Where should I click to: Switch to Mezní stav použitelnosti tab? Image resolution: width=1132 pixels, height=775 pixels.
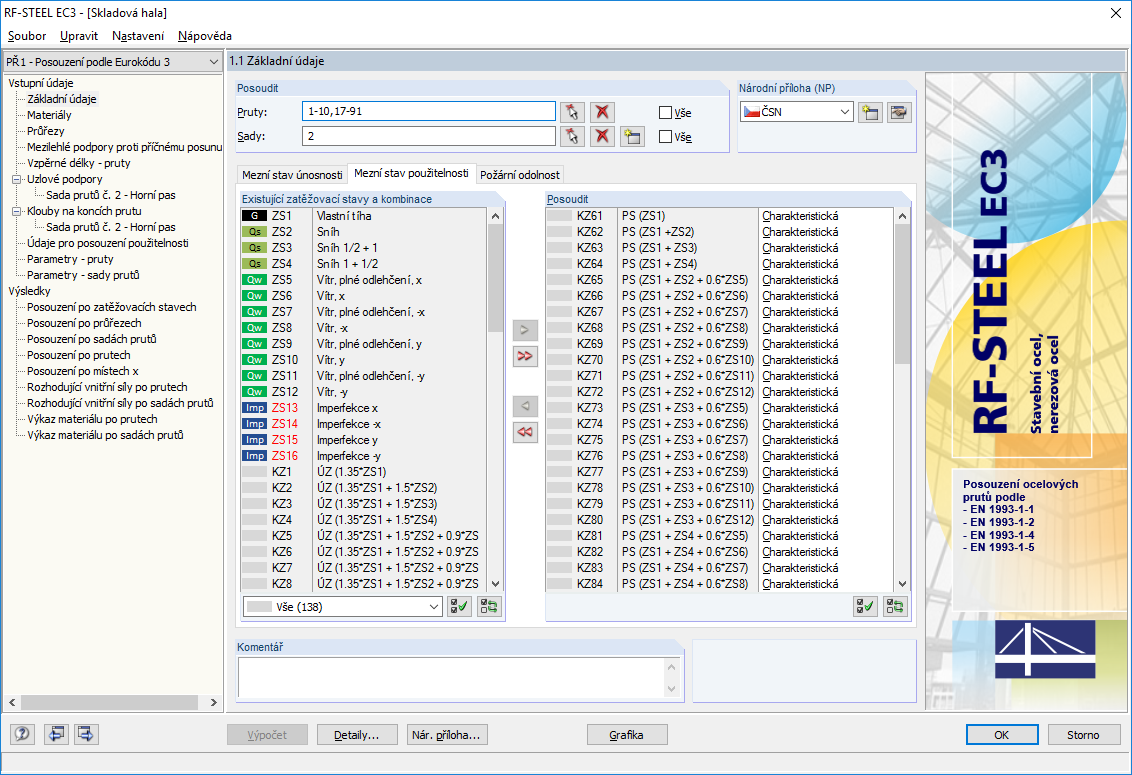(x=412, y=173)
